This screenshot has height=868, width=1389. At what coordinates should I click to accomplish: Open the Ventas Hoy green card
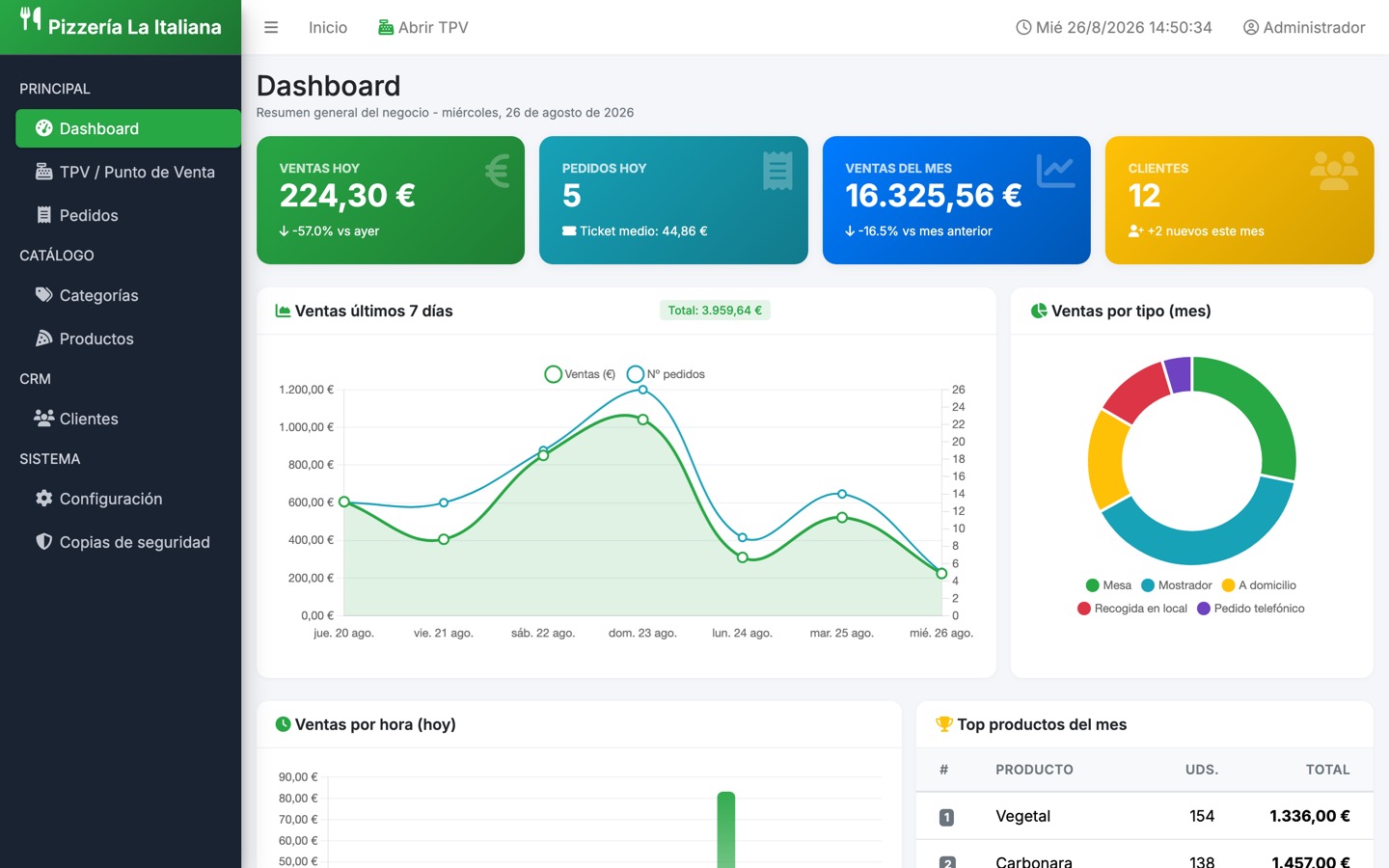[391, 200]
